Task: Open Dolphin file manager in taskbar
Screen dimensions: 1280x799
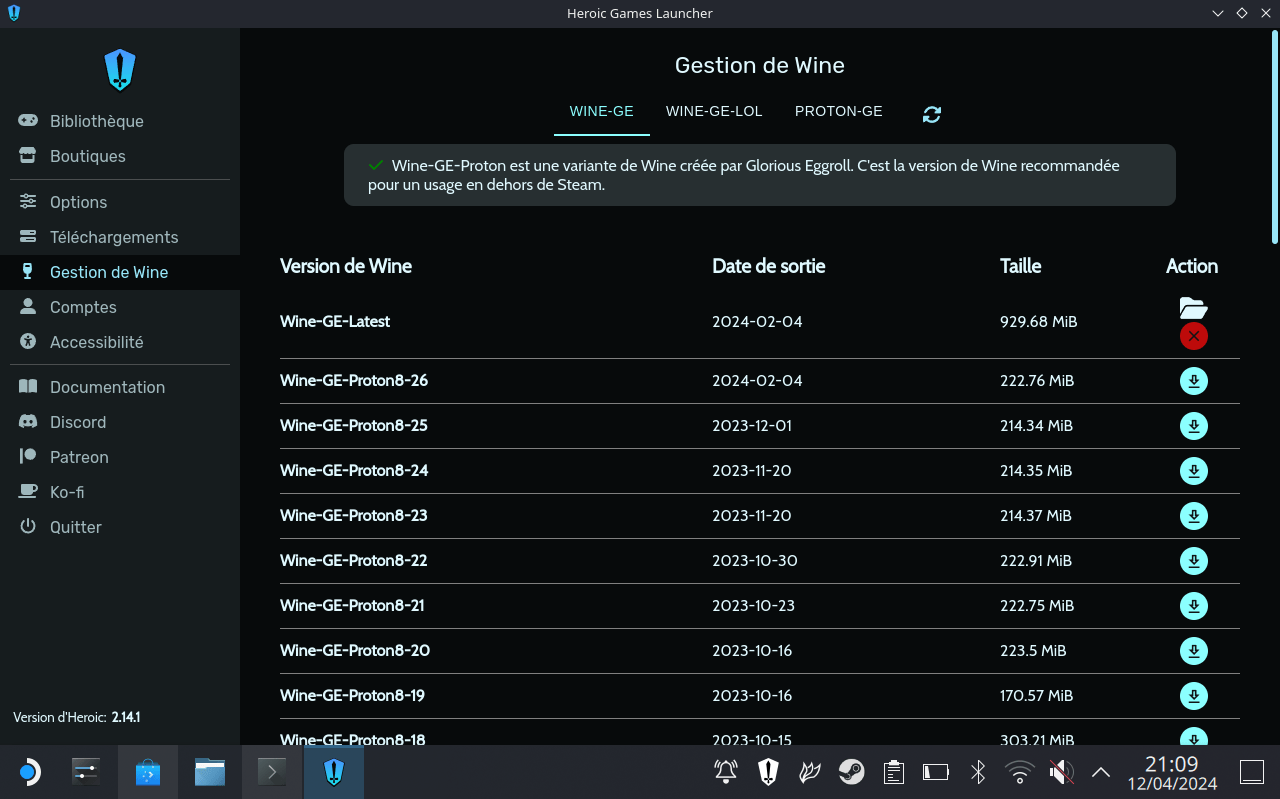Action: tap(210, 772)
